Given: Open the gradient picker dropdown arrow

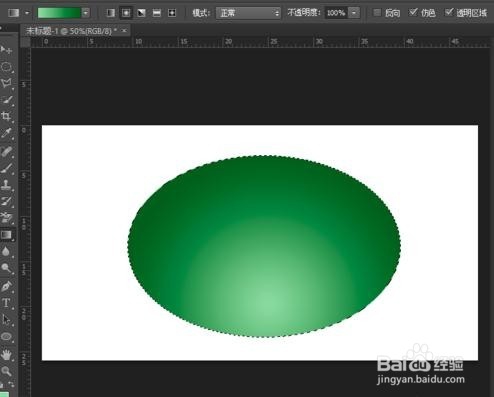Looking at the screenshot, I should pos(86,13).
